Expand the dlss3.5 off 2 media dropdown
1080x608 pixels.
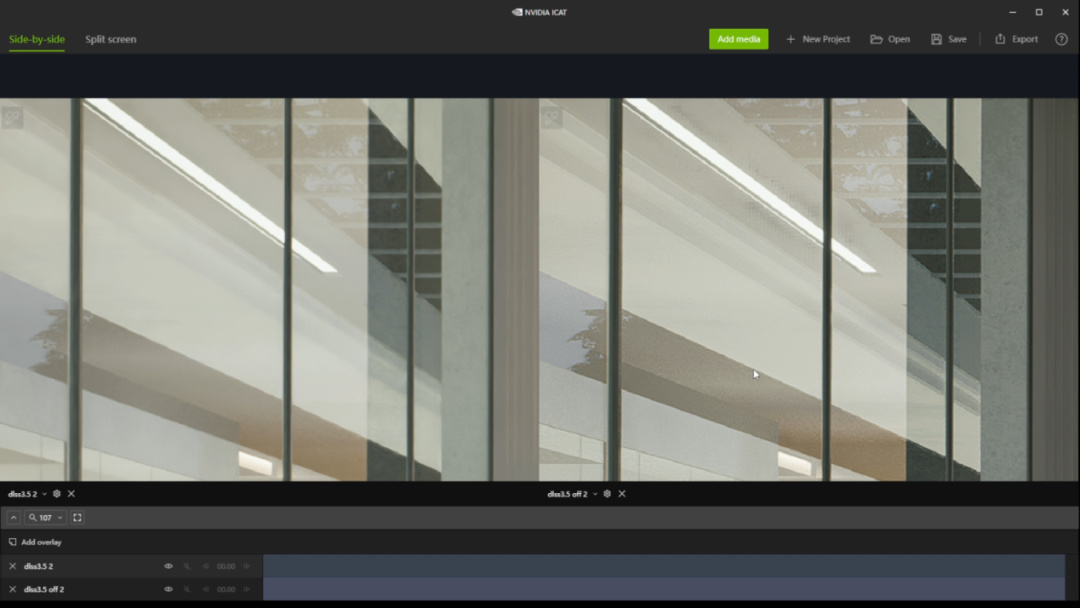(x=595, y=494)
